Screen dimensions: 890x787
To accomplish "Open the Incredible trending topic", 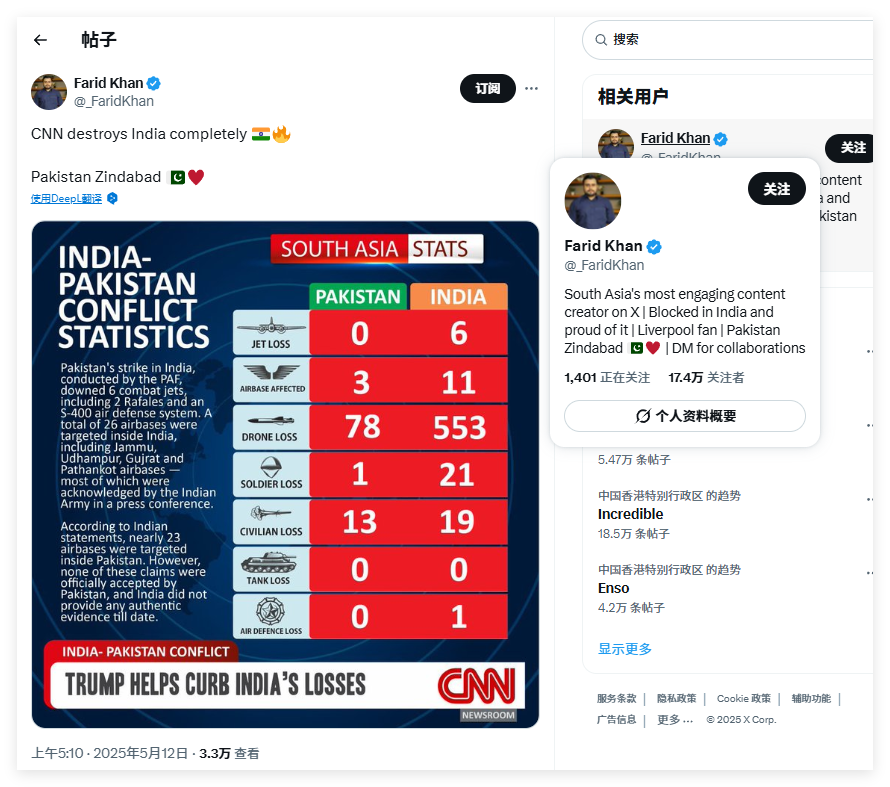I will click(630, 514).
